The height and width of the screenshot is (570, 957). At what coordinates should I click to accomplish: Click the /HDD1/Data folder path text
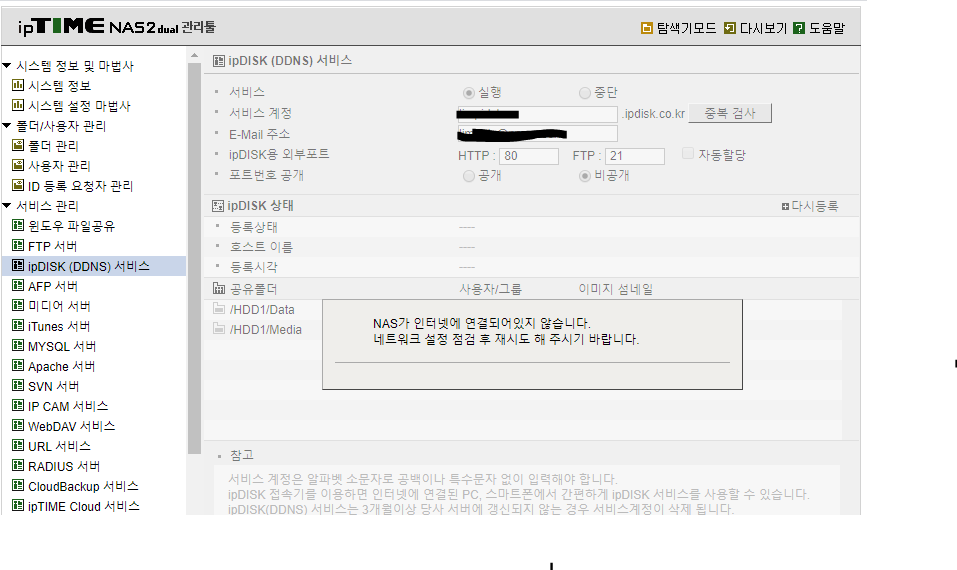tap(262, 309)
